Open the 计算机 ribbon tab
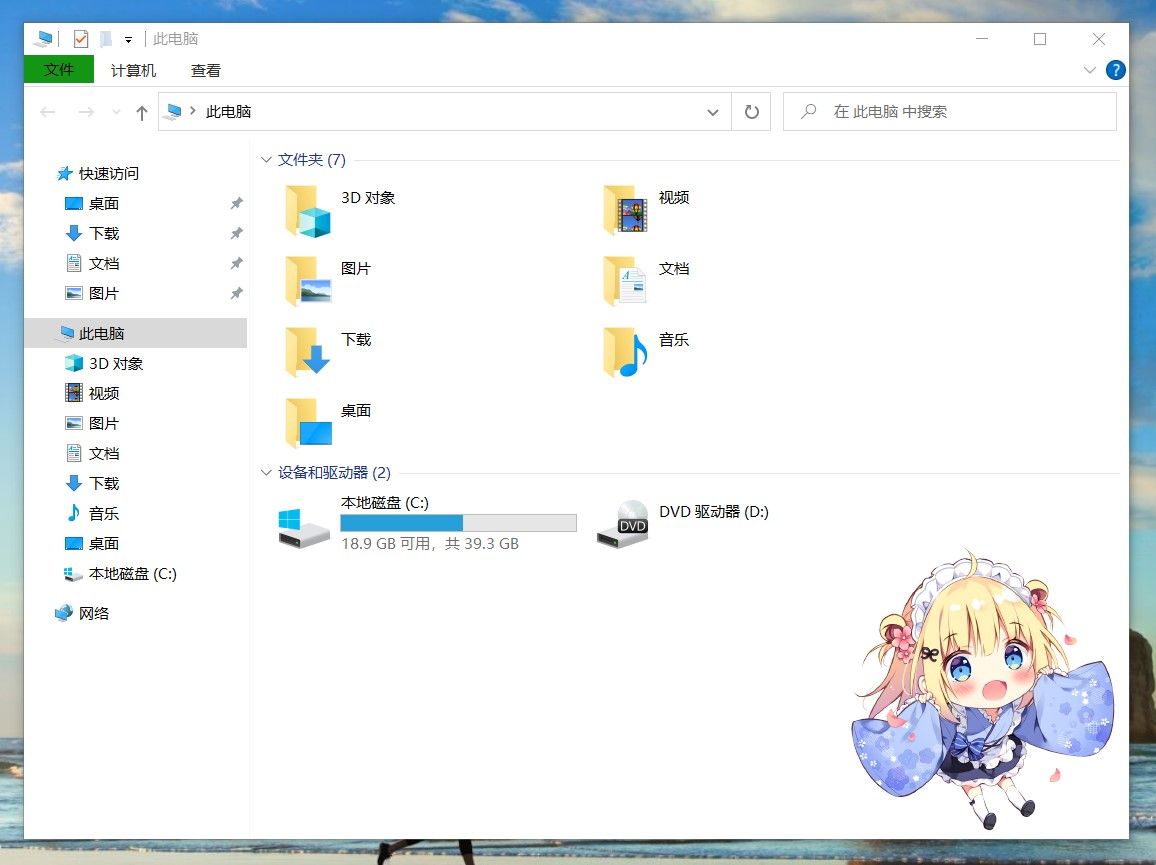1156x865 pixels. [x=133, y=71]
